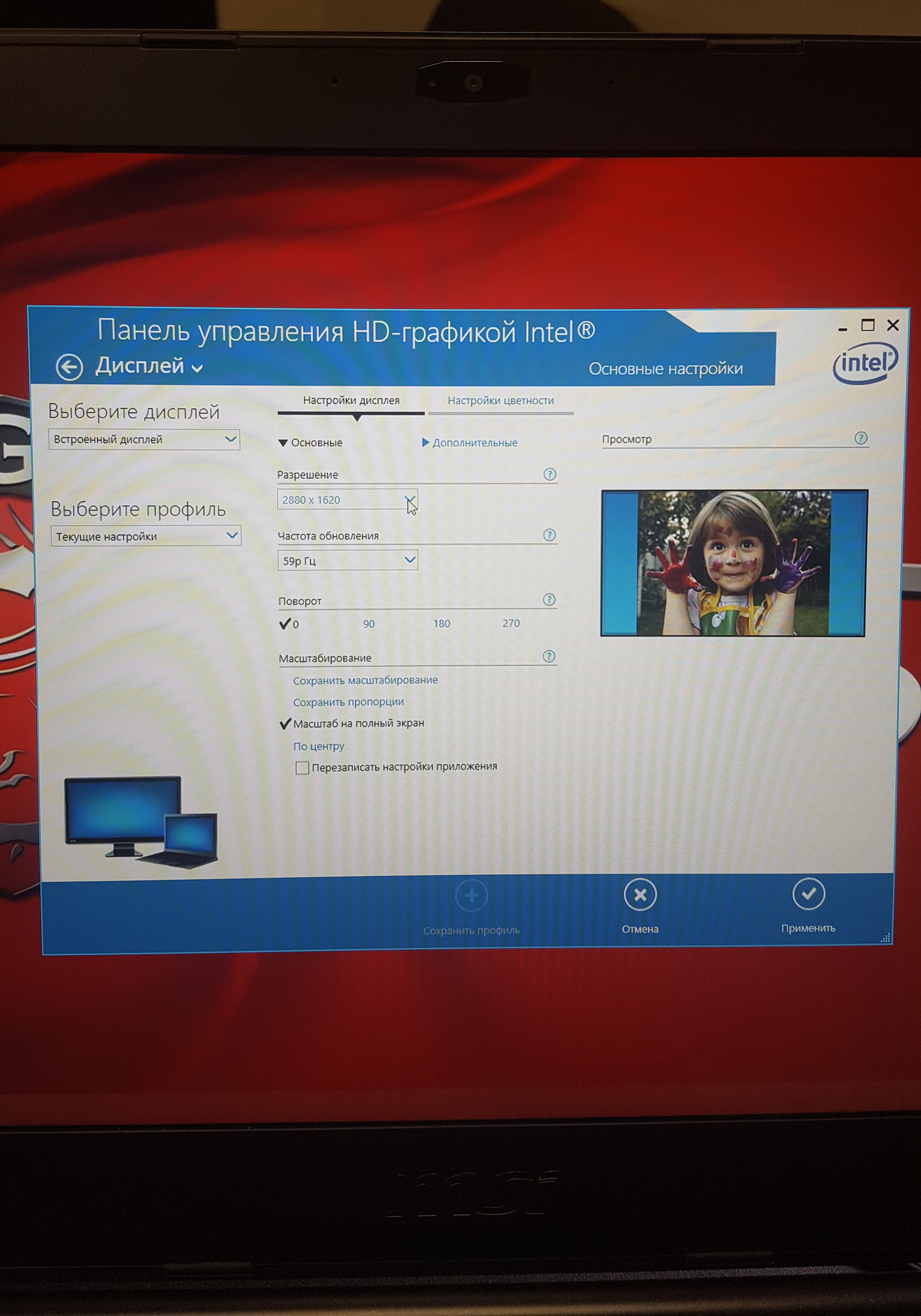Click the Отмена label

(640, 929)
